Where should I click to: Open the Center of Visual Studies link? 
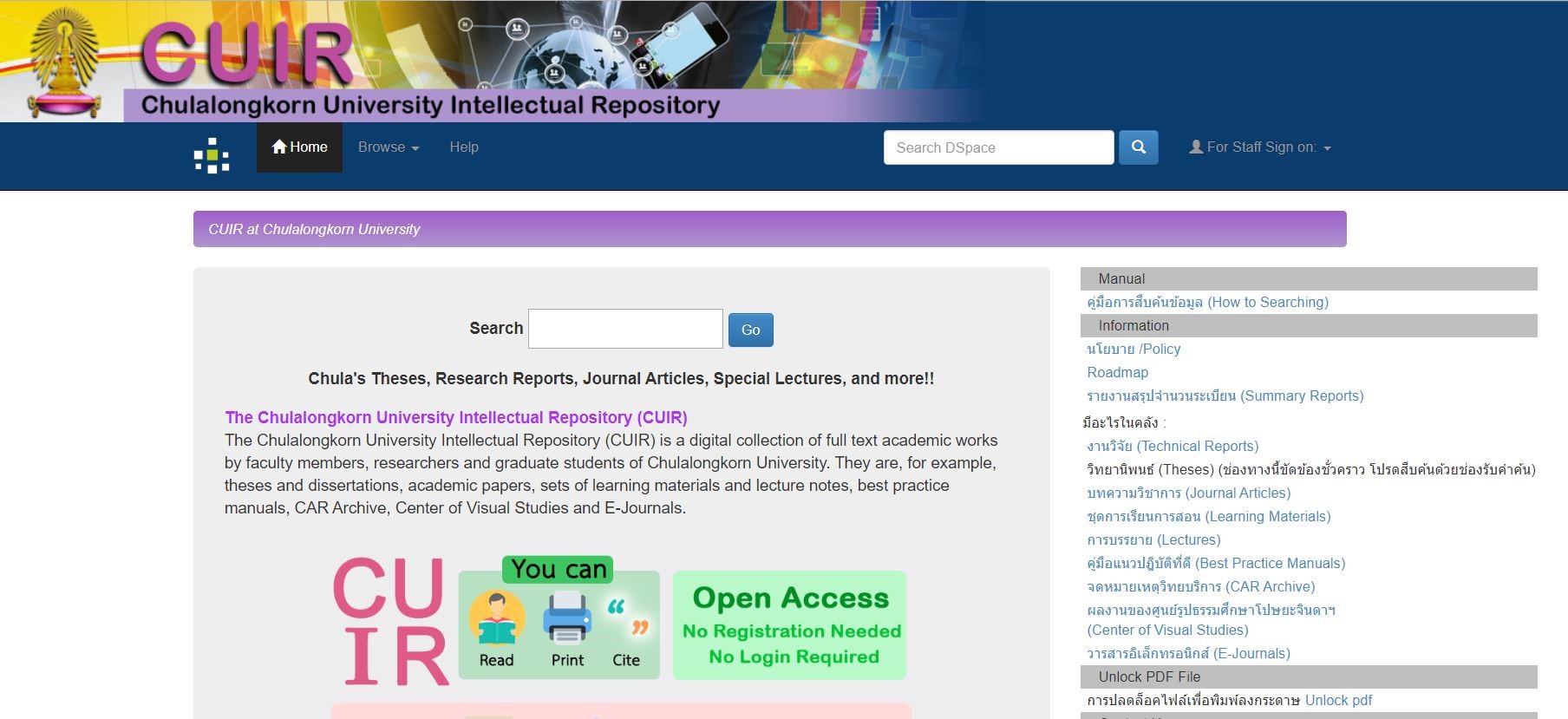tap(1211, 620)
